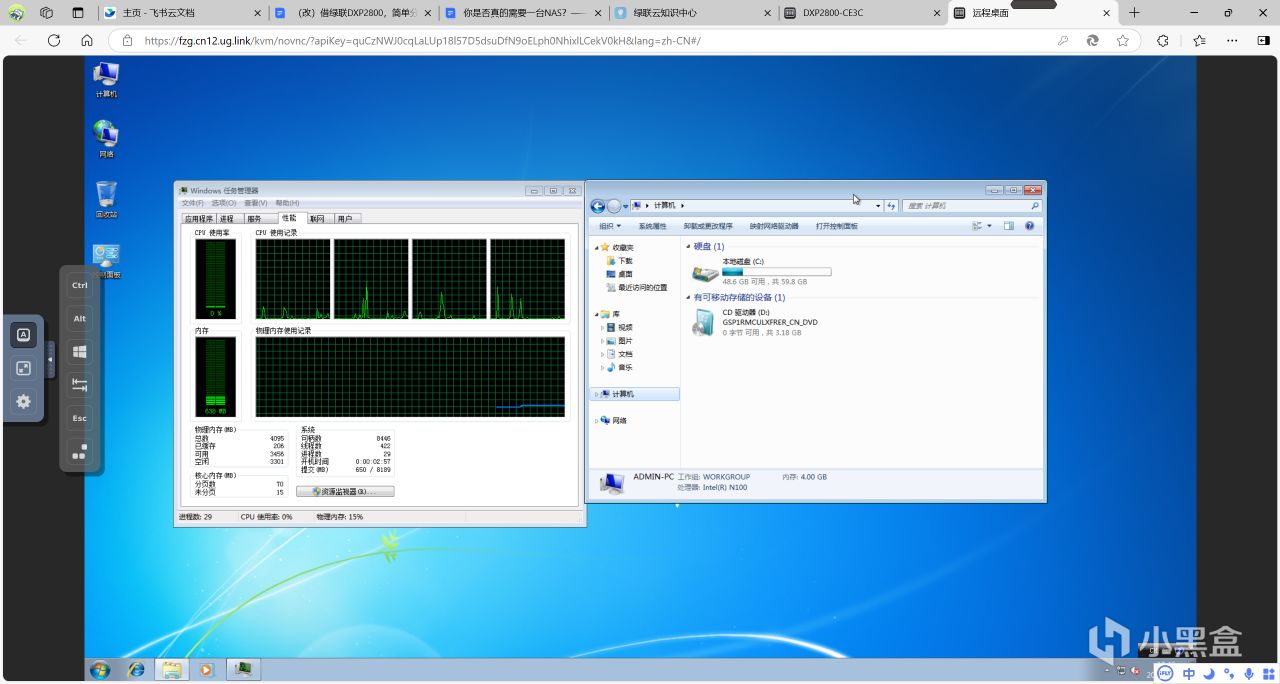The width and height of the screenshot is (1280, 684).
Task: Open the noVNC settings gear
Action: pyautogui.click(x=24, y=402)
